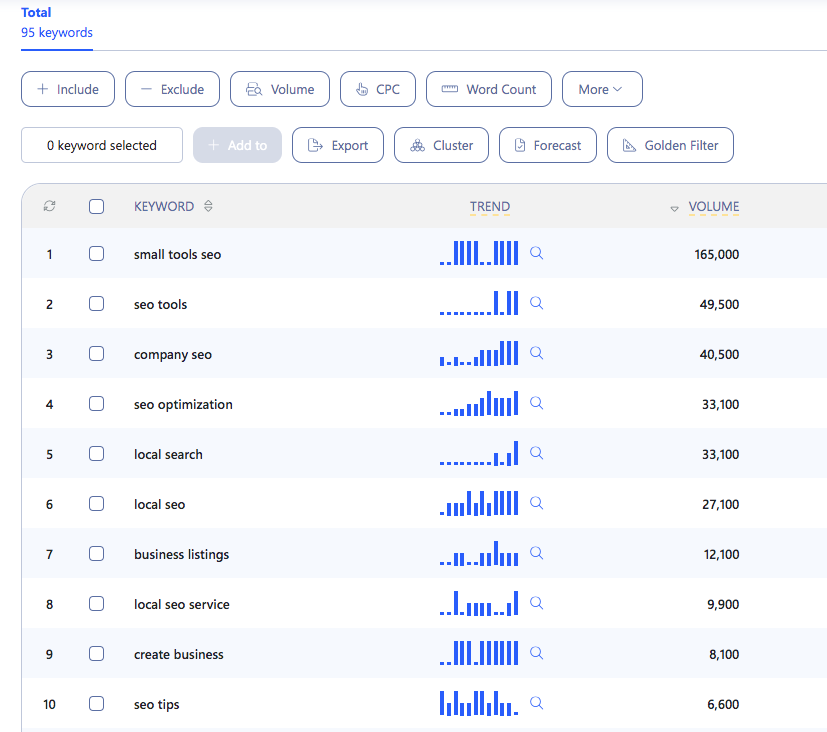Select the create business checkbox
Image resolution: width=827 pixels, height=732 pixels.
[x=97, y=653]
